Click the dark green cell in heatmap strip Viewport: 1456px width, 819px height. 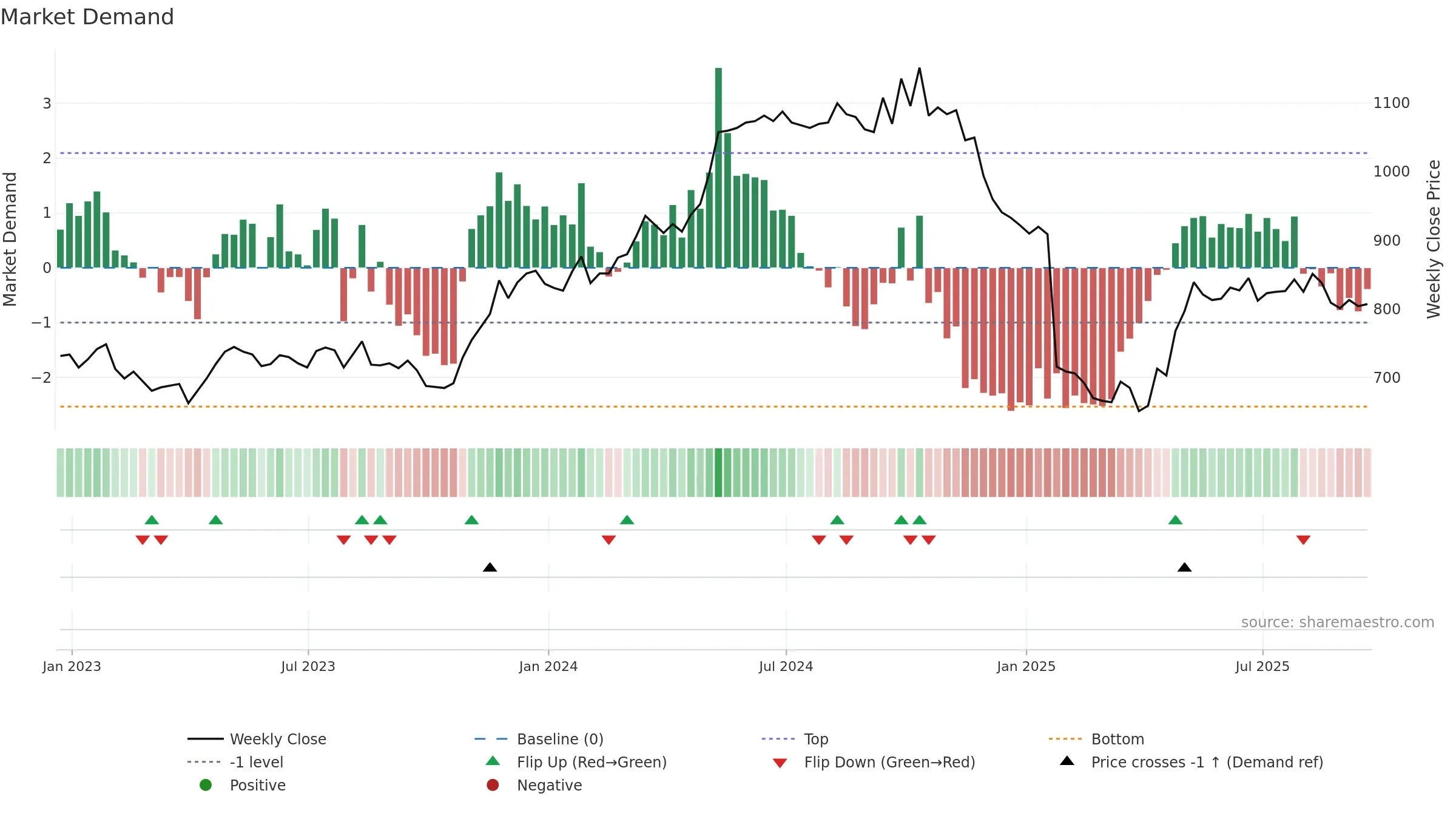click(718, 473)
